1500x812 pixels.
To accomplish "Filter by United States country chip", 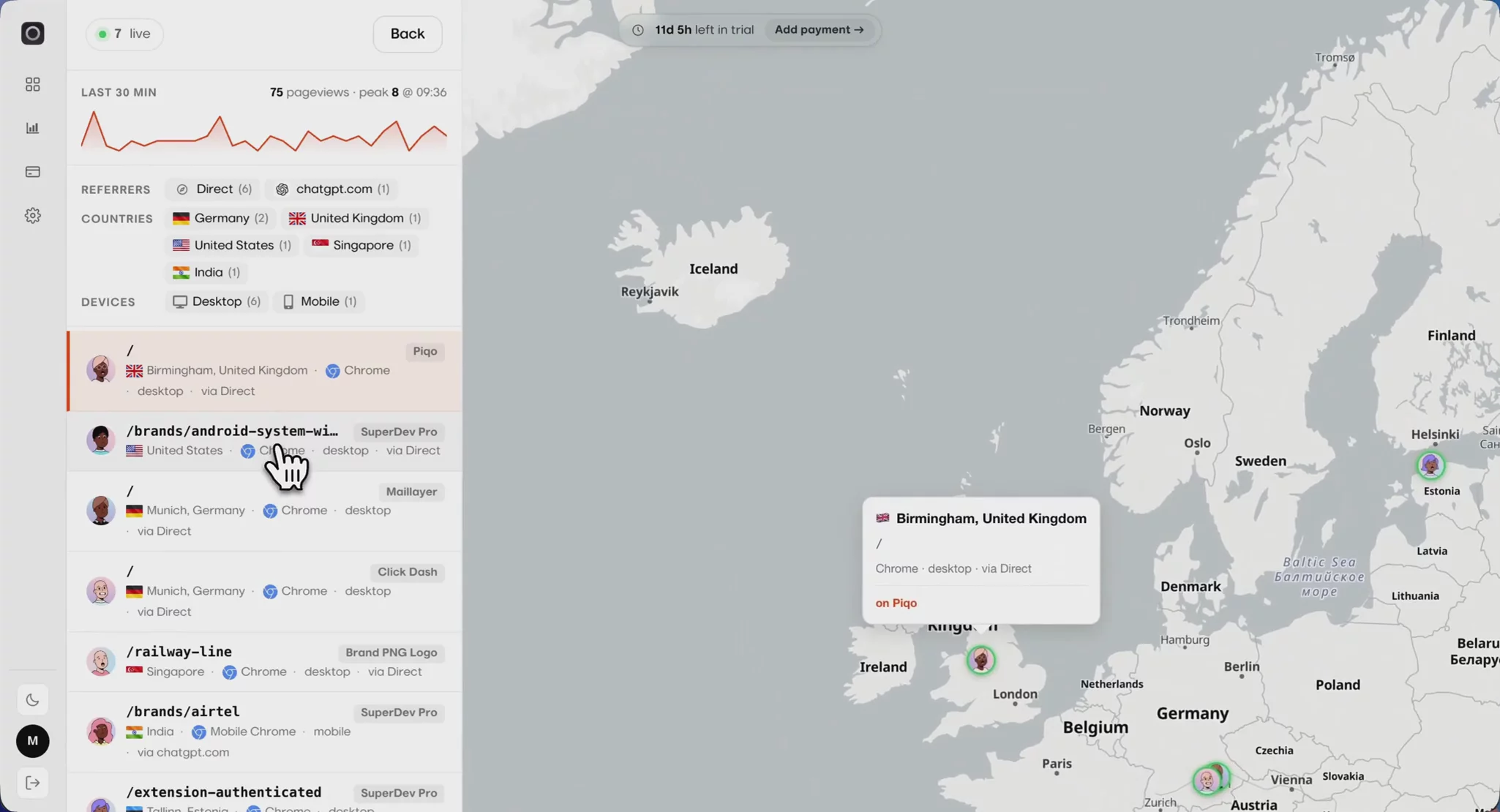I will coord(232,246).
